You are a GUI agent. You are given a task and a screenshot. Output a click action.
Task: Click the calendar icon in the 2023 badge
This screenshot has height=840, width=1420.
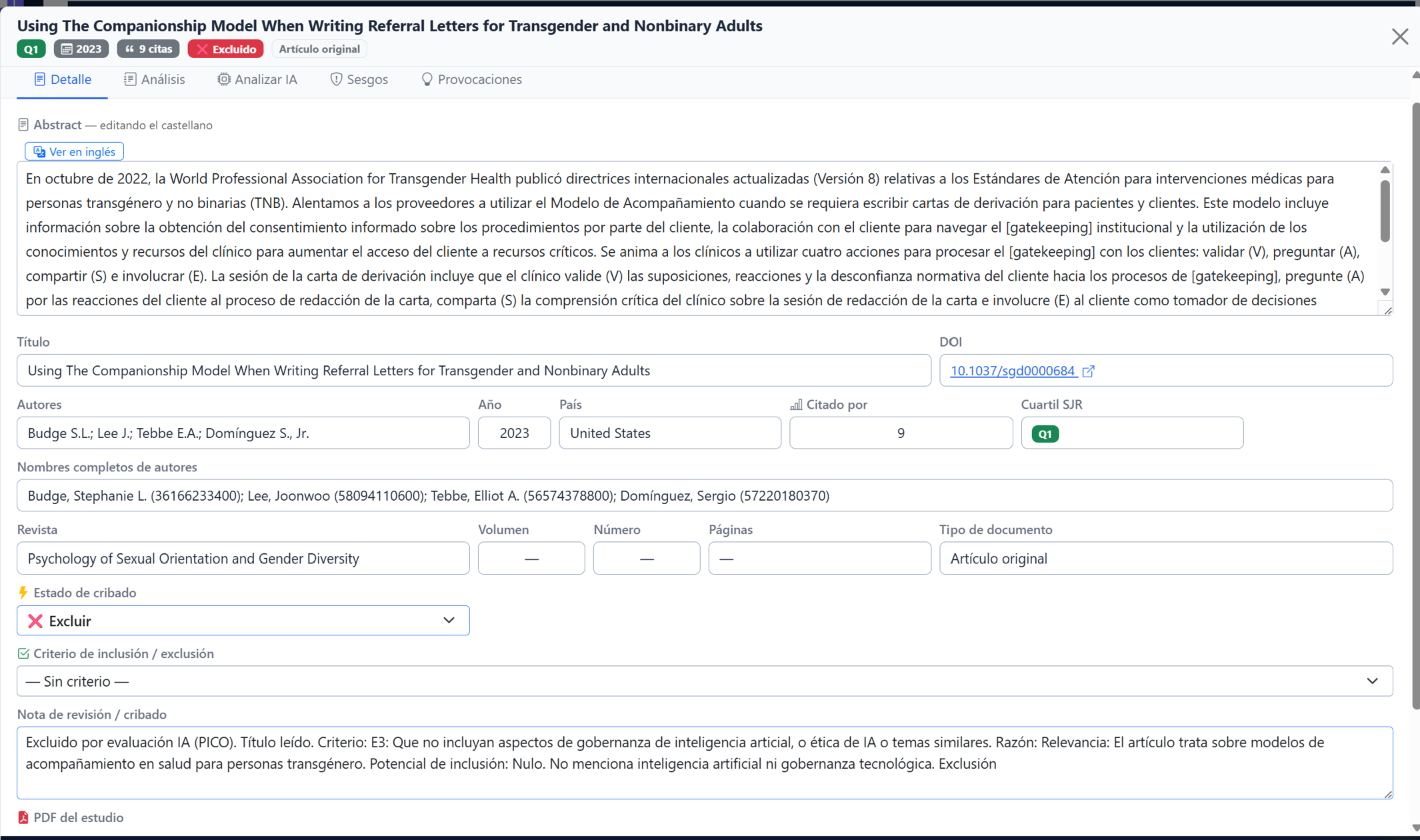[67, 49]
